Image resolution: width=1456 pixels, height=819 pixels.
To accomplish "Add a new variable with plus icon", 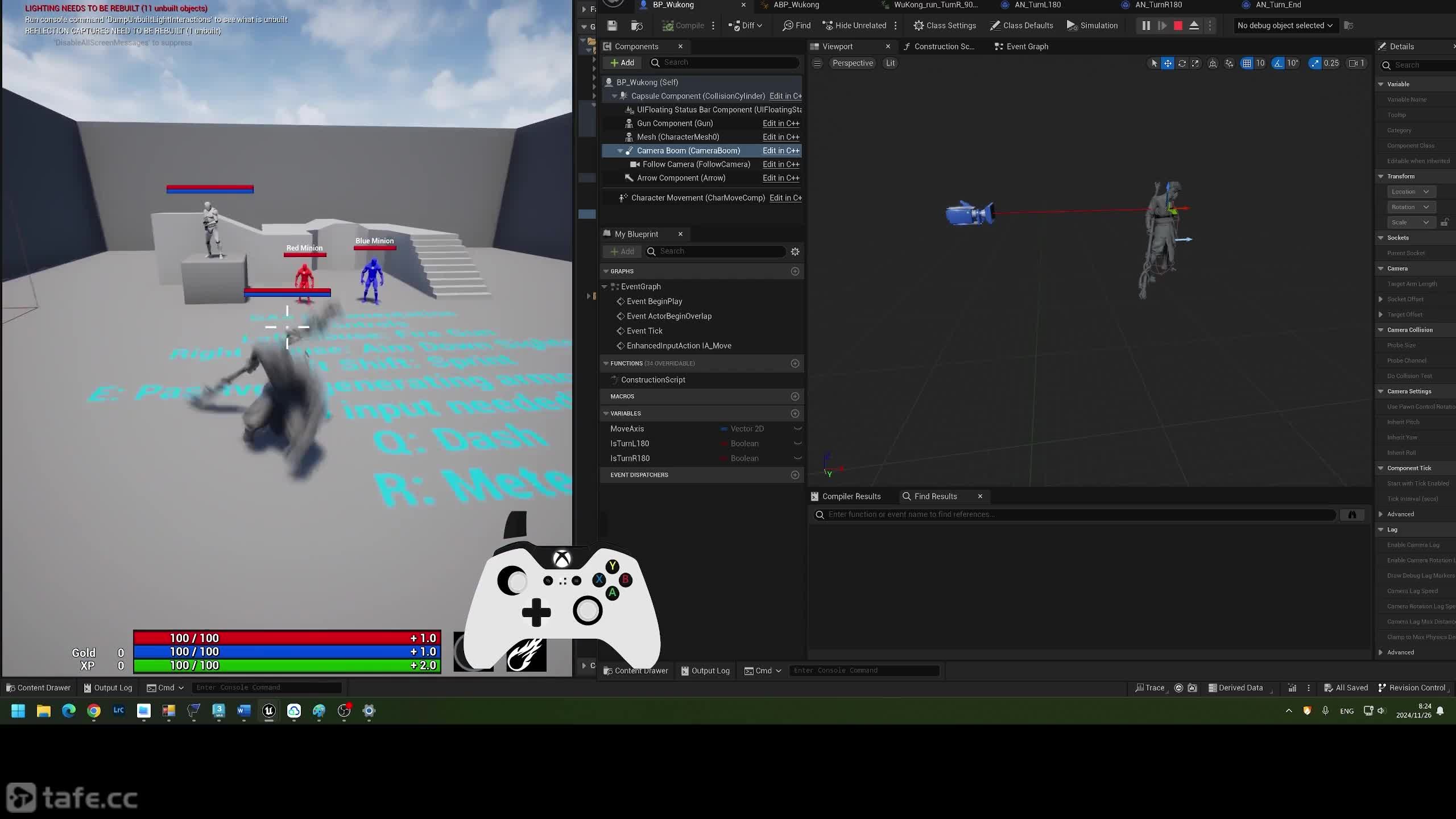I will pyautogui.click(x=795, y=413).
